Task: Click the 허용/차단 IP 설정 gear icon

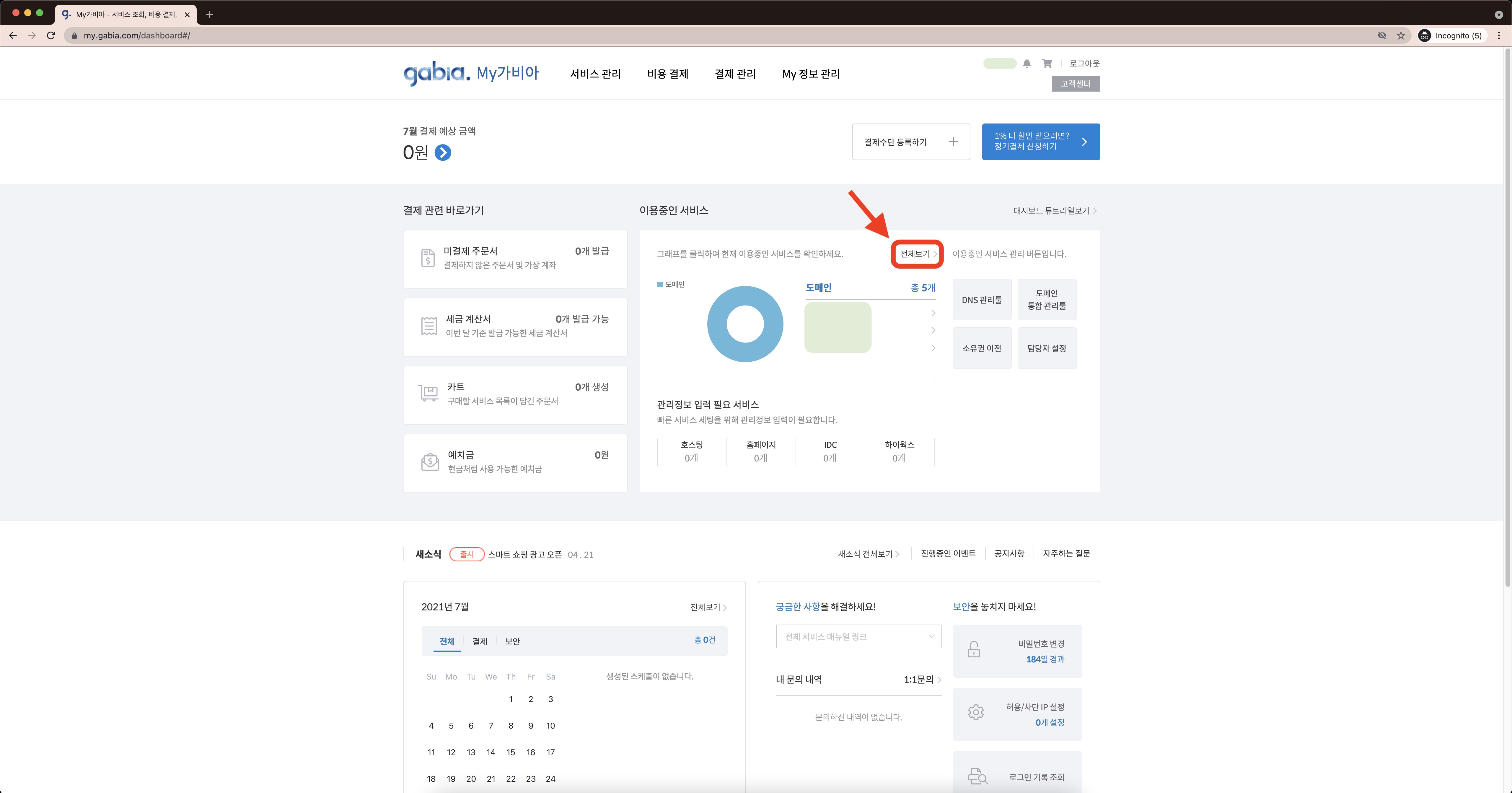Action: pos(975,713)
